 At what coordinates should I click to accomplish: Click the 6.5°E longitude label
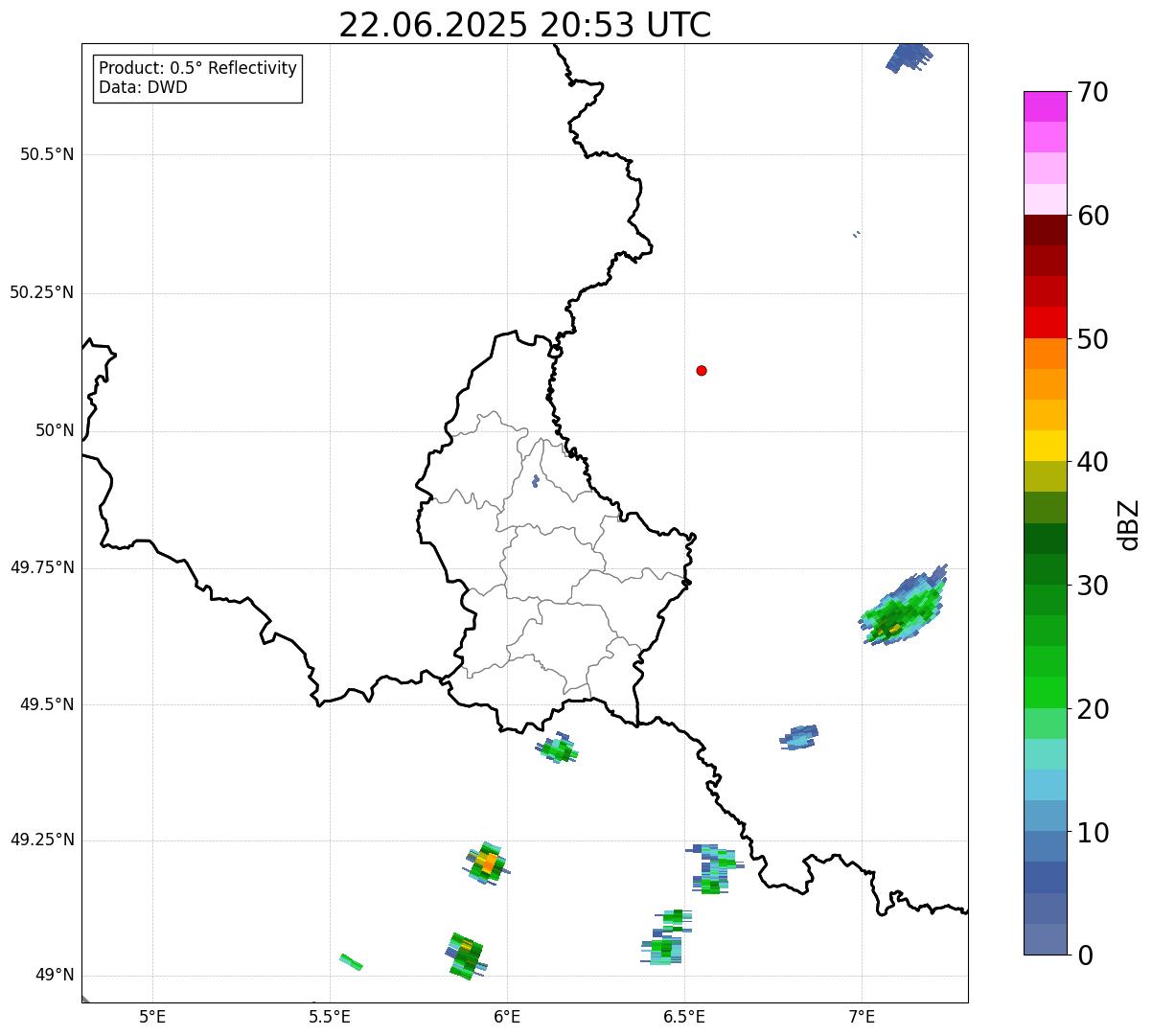click(684, 1016)
